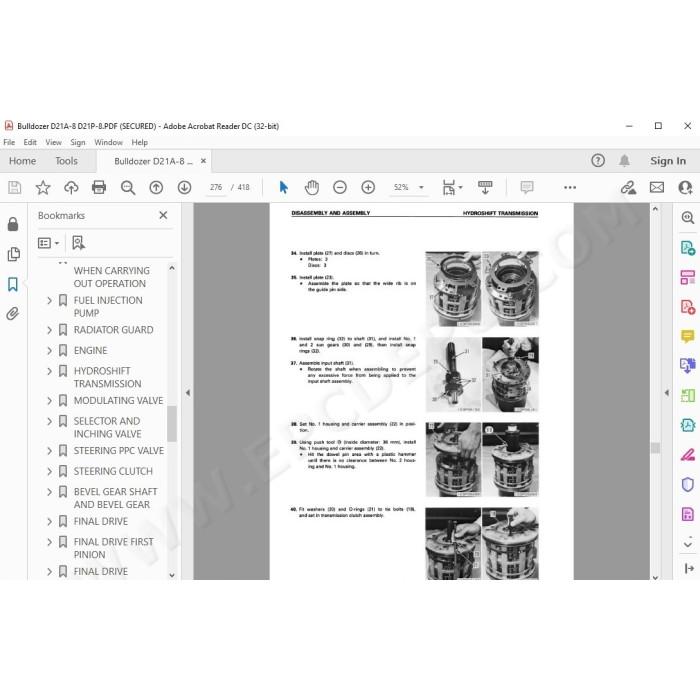Open Export PDF tool in right pane
The height and width of the screenshot is (700, 700).
point(688,247)
